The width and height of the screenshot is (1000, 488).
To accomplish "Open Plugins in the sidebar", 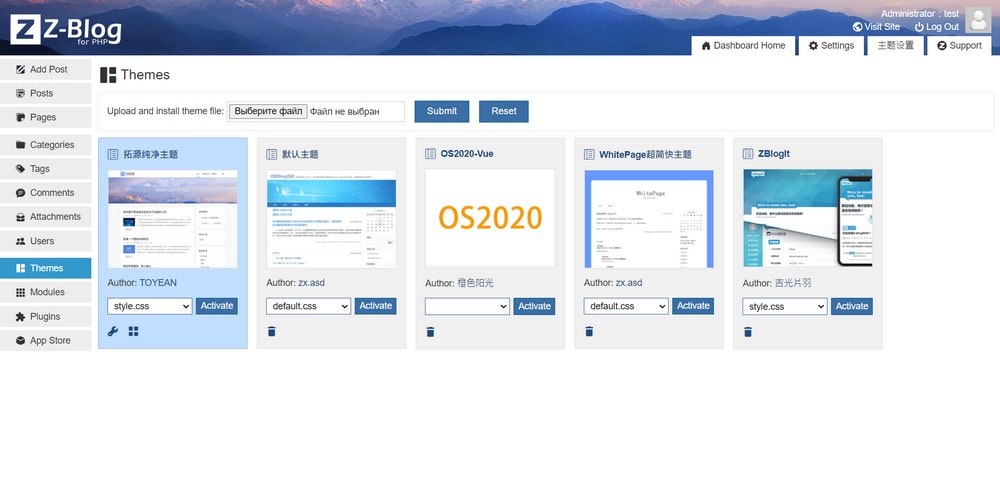I will pyautogui.click(x=46, y=316).
